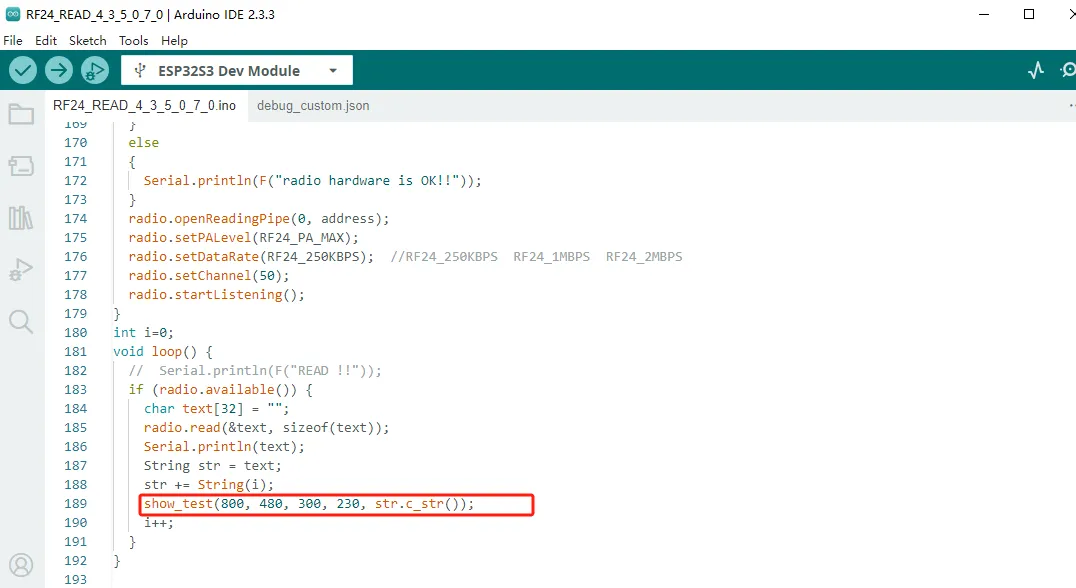
Task: Open the Help menu
Action: 174,41
